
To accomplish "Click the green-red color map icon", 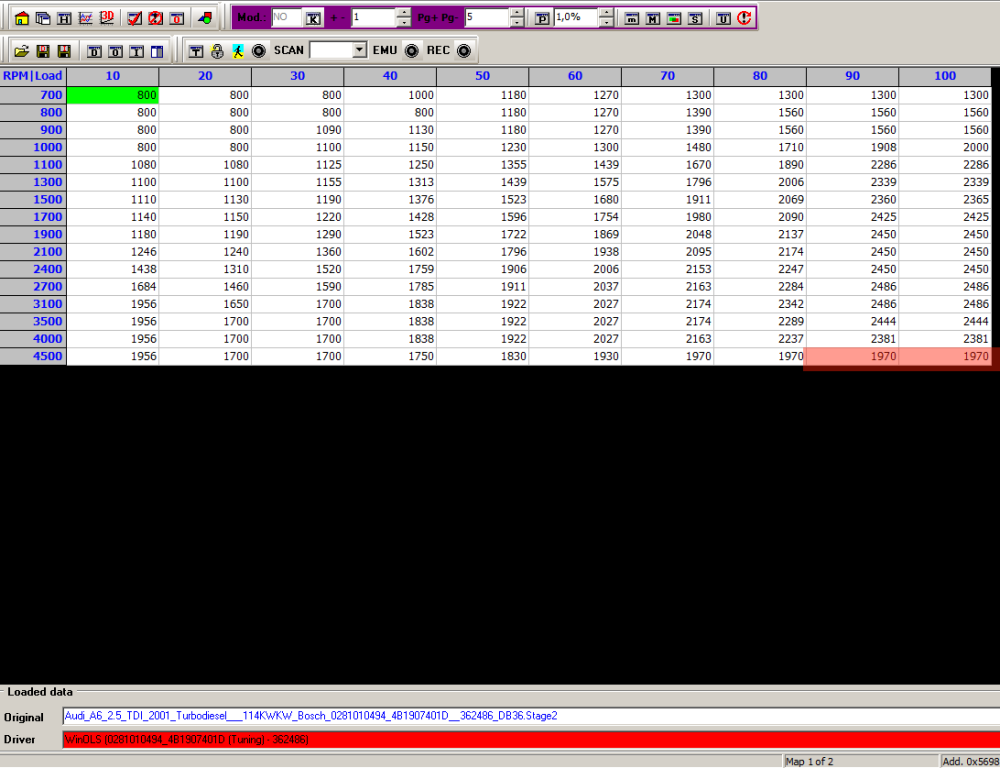I will pyautogui.click(x=674, y=18).
